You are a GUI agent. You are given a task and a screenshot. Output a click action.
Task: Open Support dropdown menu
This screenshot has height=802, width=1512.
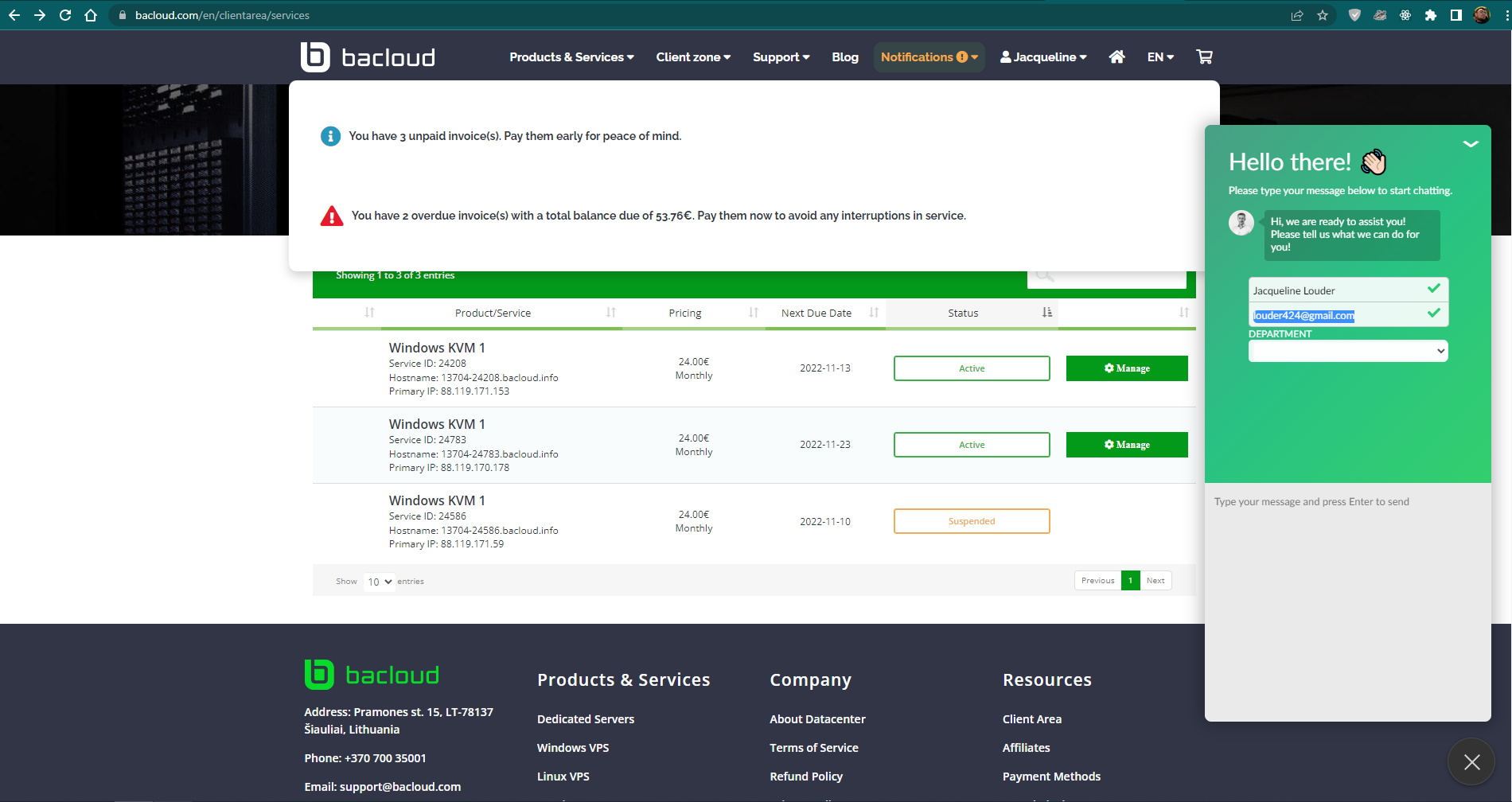pyautogui.click(x=781, y=57)
